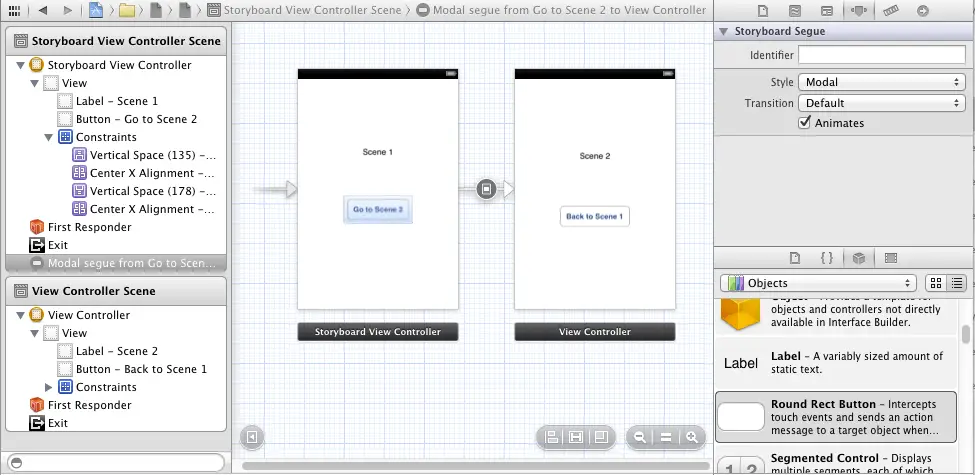Show the Code Snippet library braces icon
This screenshot has width=975, height=475.
pos(826,258)
